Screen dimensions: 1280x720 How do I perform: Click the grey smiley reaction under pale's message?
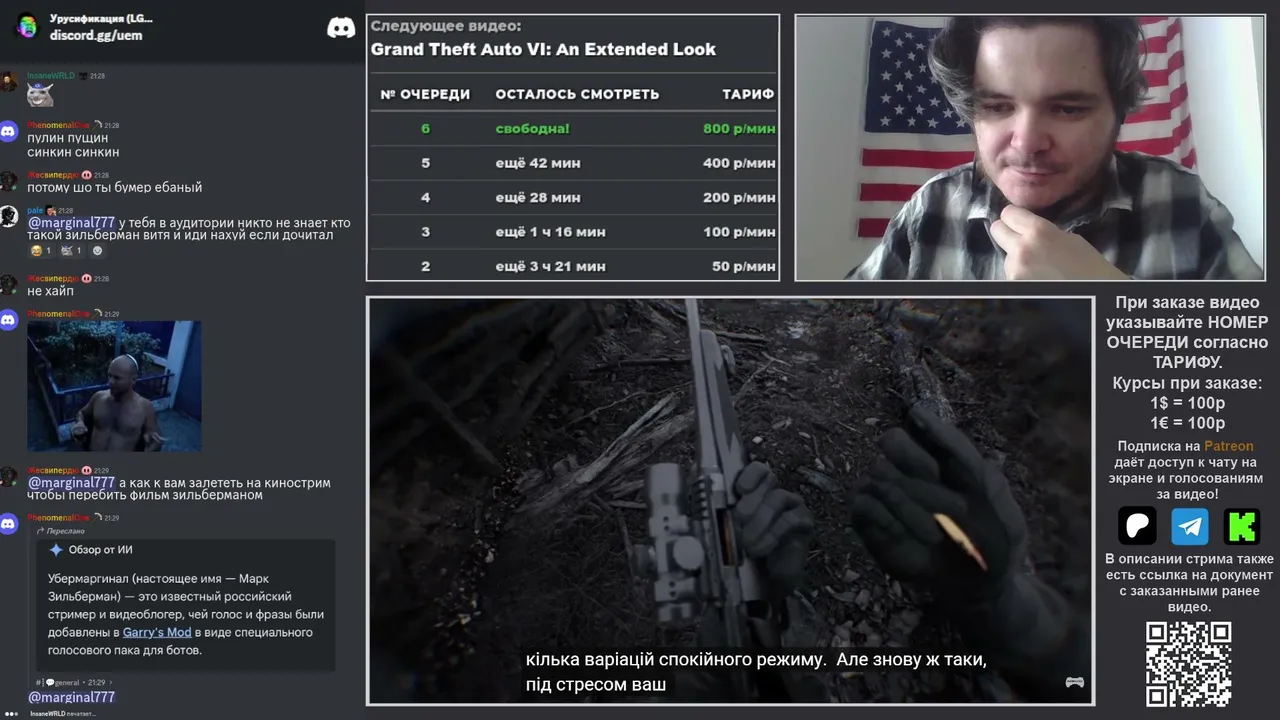(97, 250)
